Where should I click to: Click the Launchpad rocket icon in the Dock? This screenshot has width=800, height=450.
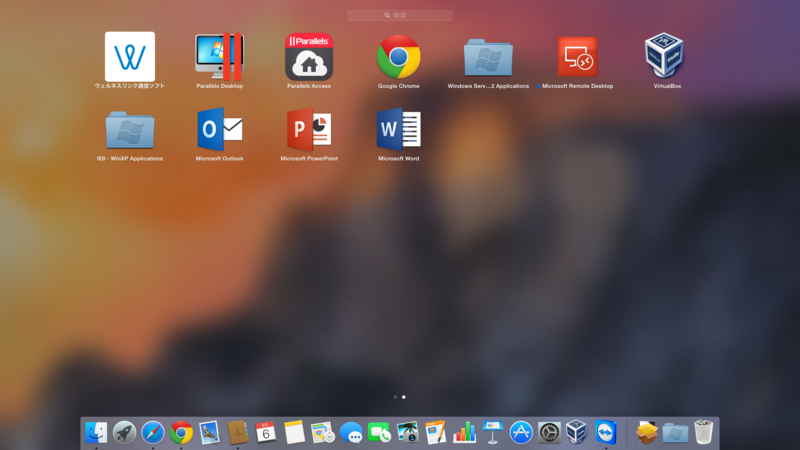124,433
